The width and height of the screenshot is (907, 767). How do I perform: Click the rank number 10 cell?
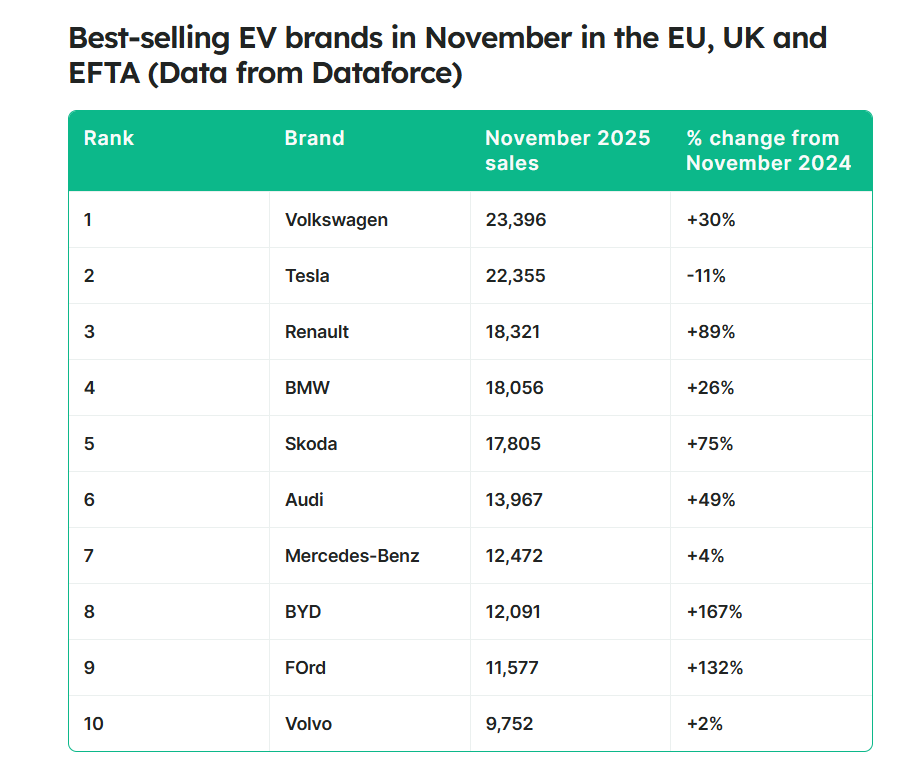click(95, 724)
